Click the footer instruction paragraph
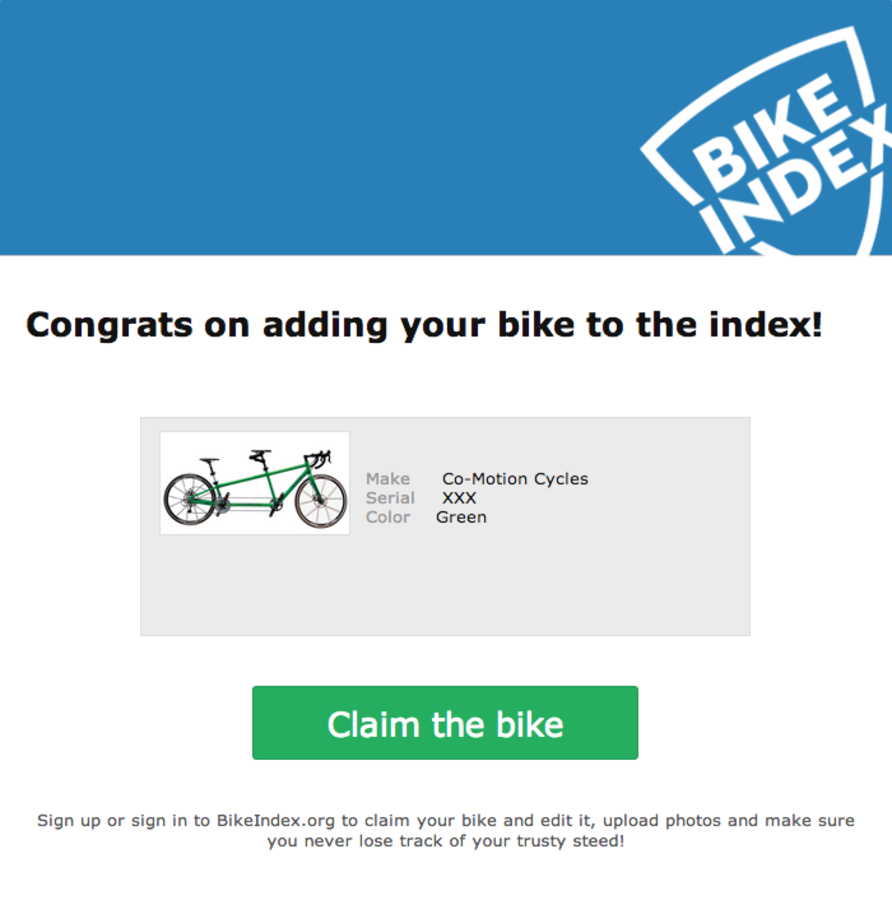Screen dimensions: 892x900 click(445, 830)
